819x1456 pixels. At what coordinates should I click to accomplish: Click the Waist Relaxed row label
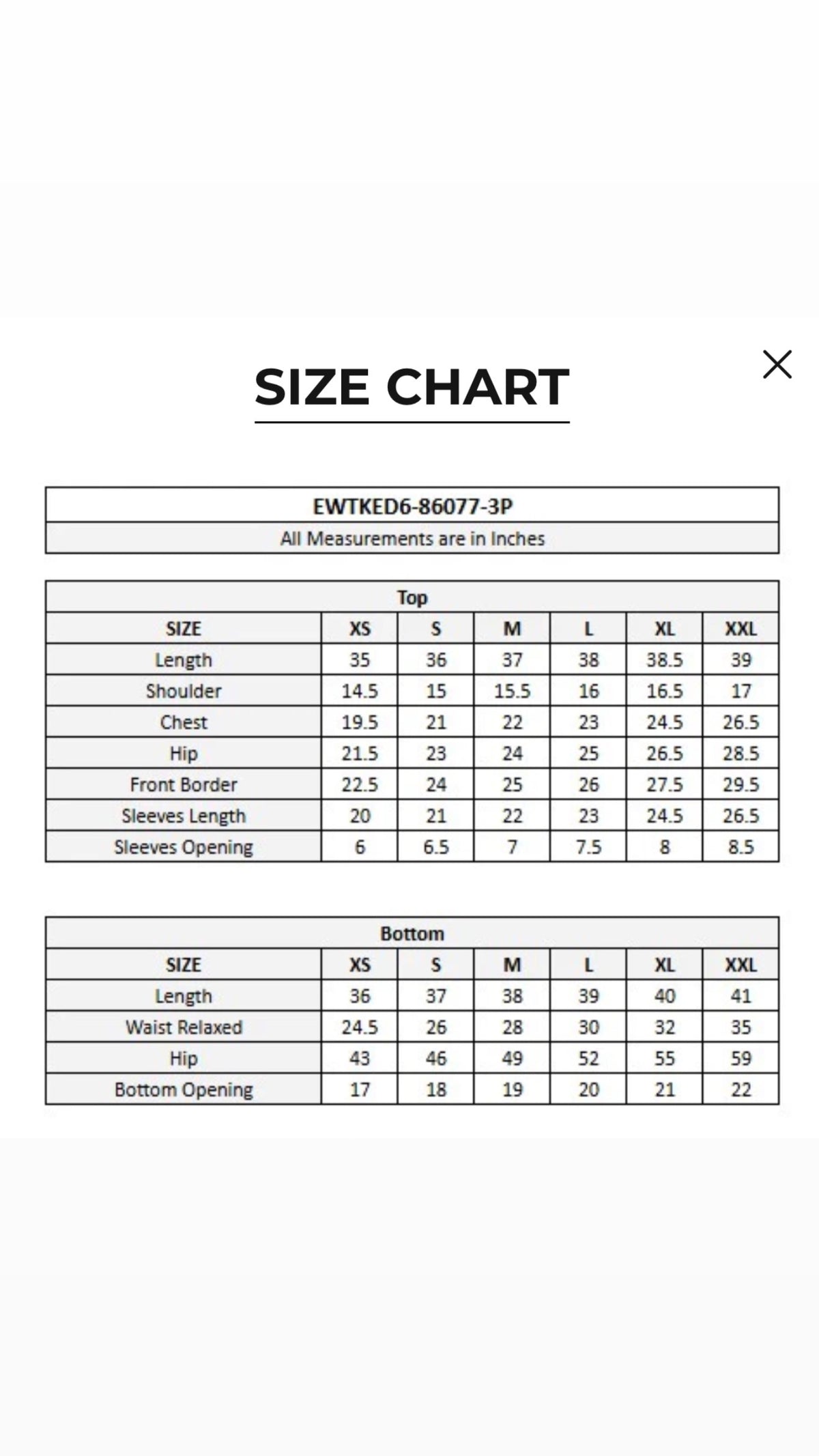(184, 1027)
